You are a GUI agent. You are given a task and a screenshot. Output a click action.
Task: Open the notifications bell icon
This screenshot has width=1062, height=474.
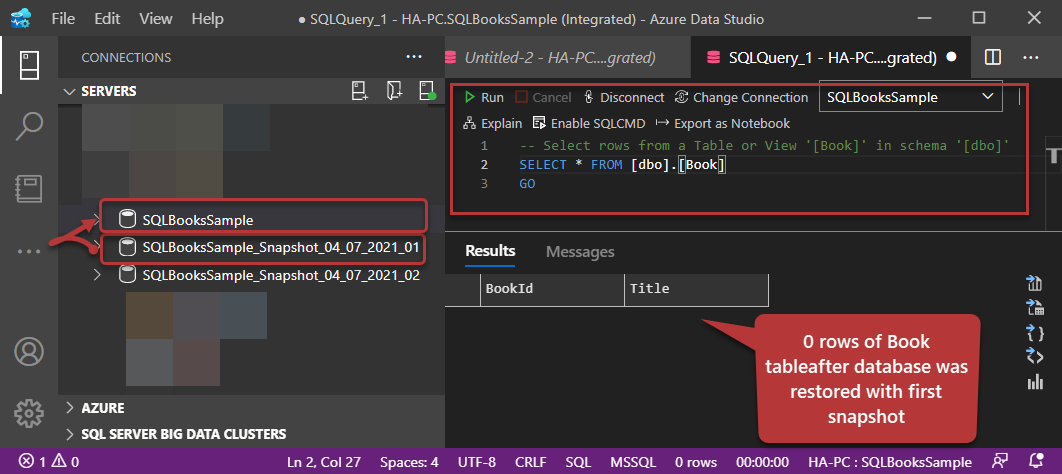[x=1036, y=462]
